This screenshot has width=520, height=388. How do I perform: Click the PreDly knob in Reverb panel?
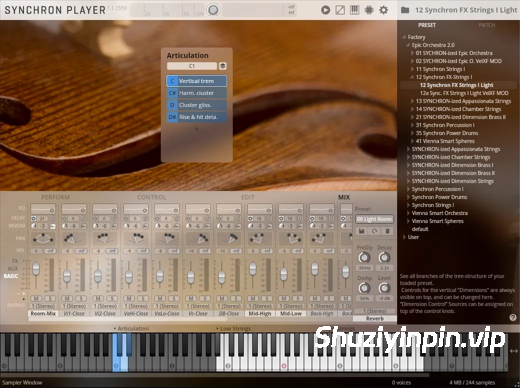coord(364,257)
